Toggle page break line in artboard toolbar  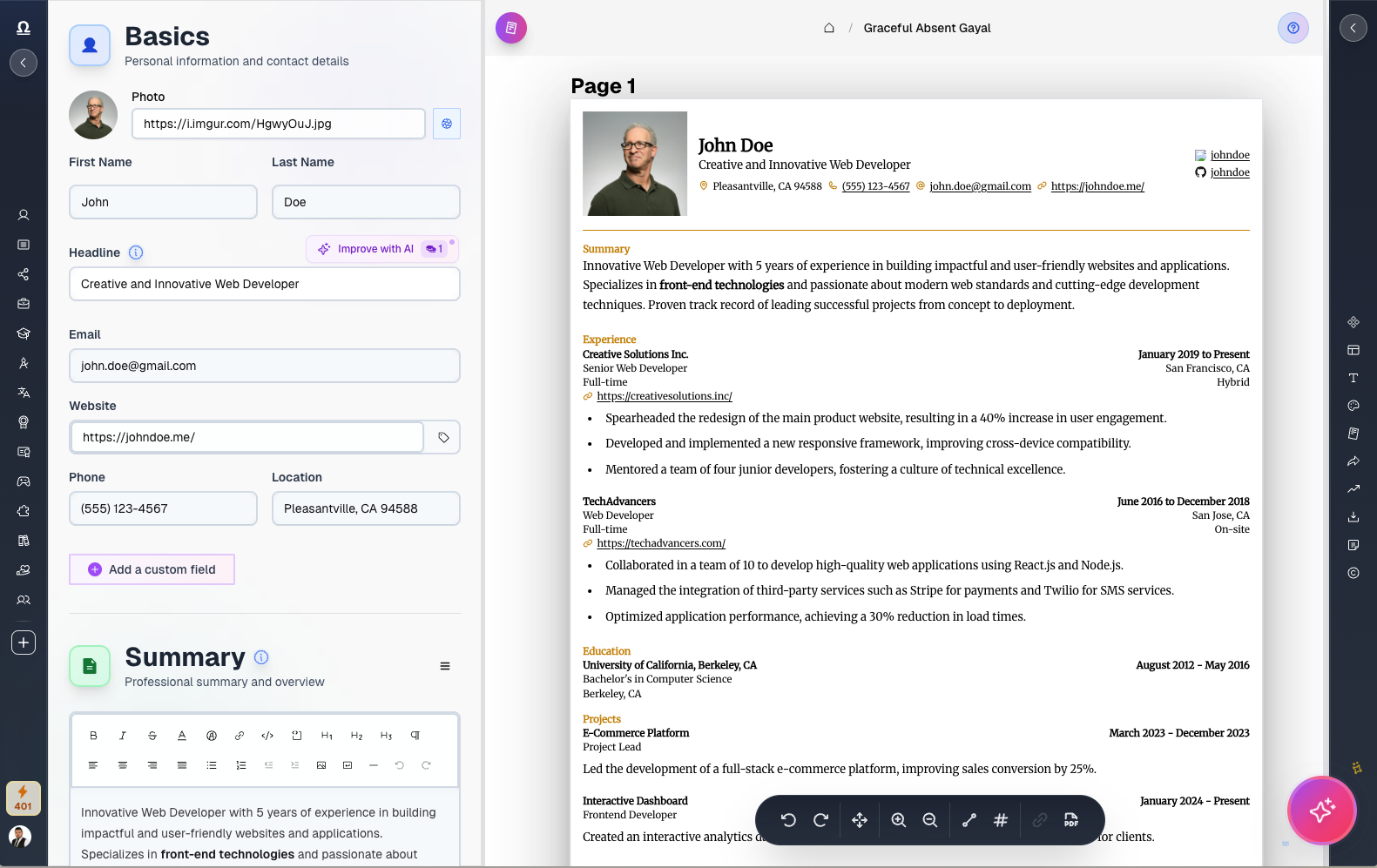tap(969, 820)
